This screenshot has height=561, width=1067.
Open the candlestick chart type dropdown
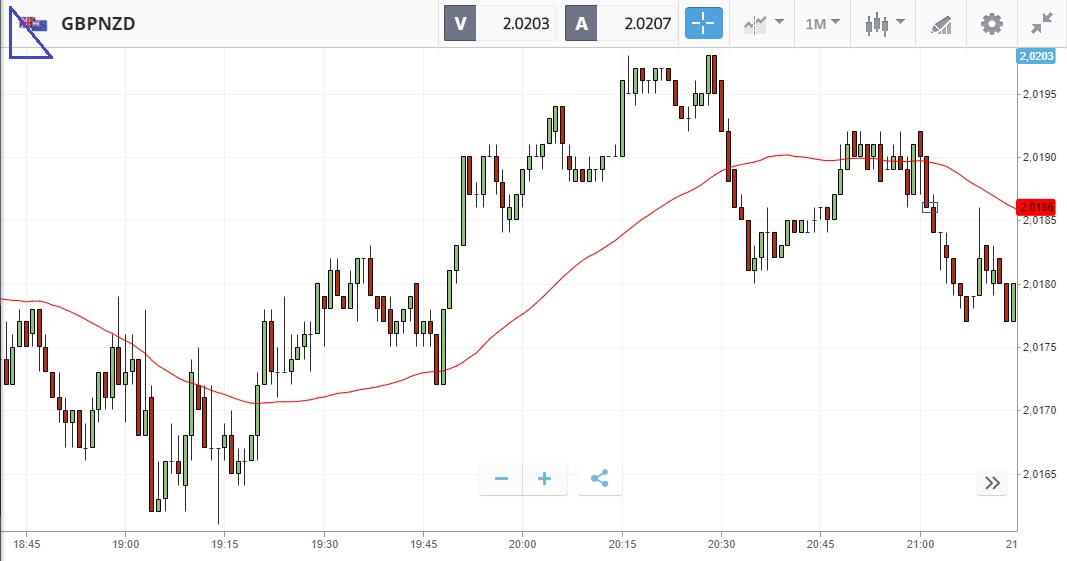885,23
